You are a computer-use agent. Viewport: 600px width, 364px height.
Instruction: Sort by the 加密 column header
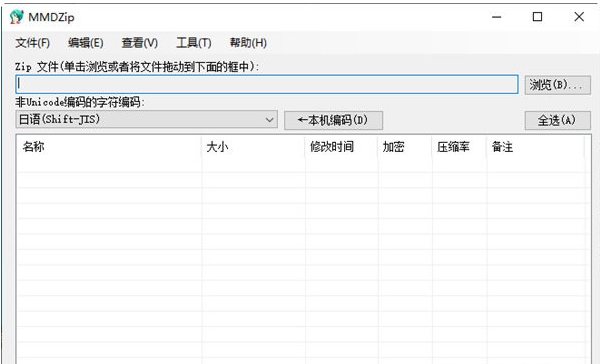click(405, 147)
